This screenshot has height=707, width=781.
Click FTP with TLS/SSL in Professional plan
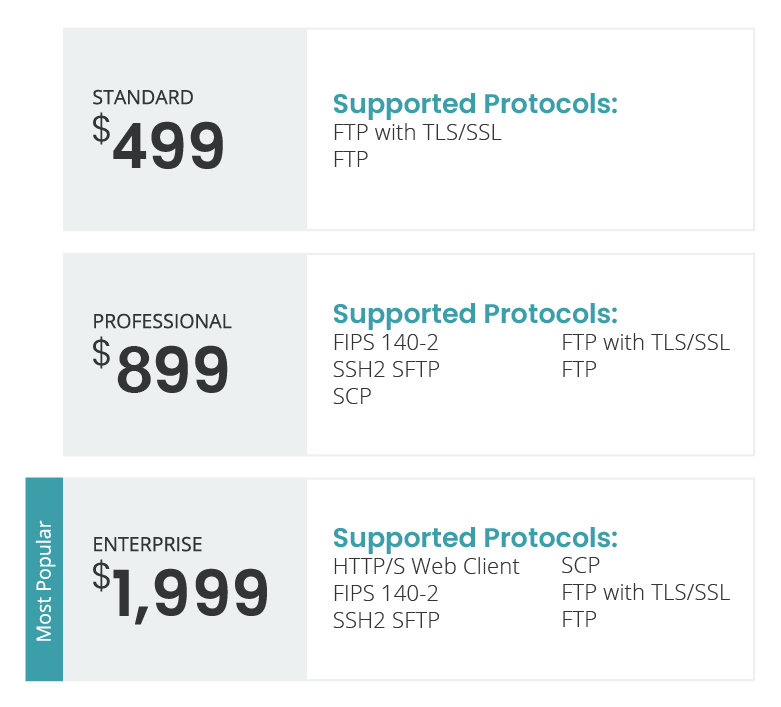tap(645, 342)
